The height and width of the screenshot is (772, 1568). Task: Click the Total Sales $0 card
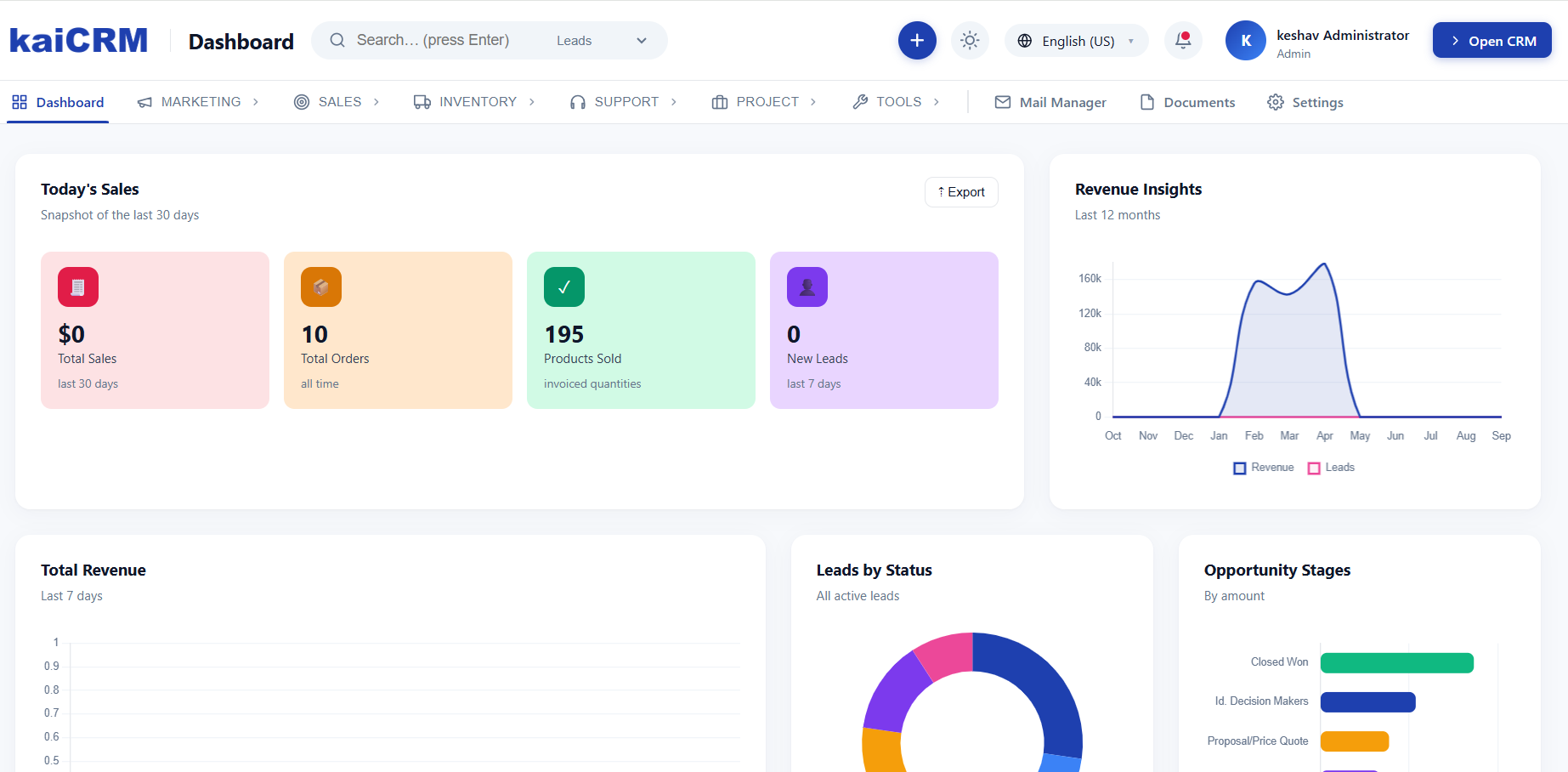click(x=155, y=330)
